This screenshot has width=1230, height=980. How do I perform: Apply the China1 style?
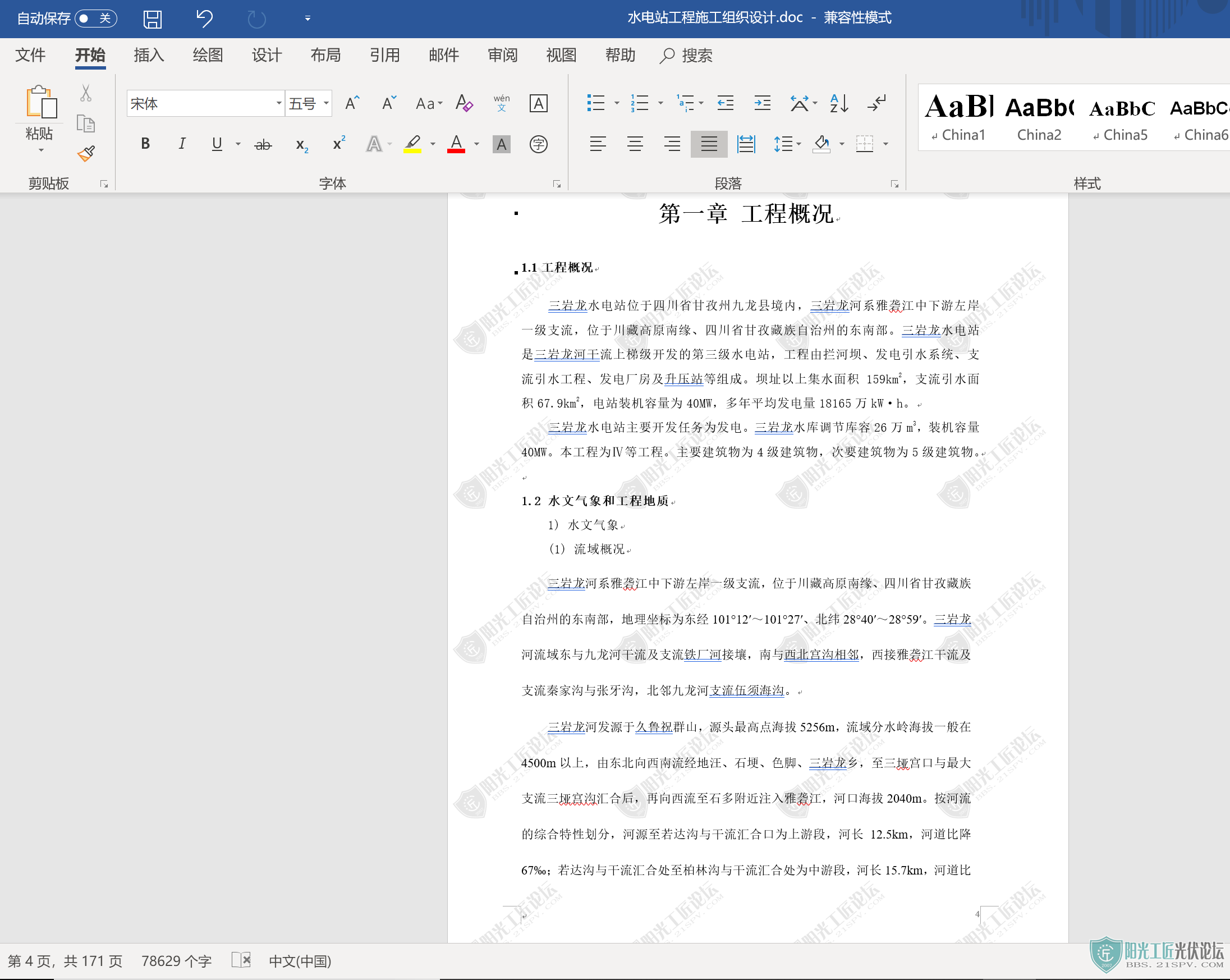958,118
